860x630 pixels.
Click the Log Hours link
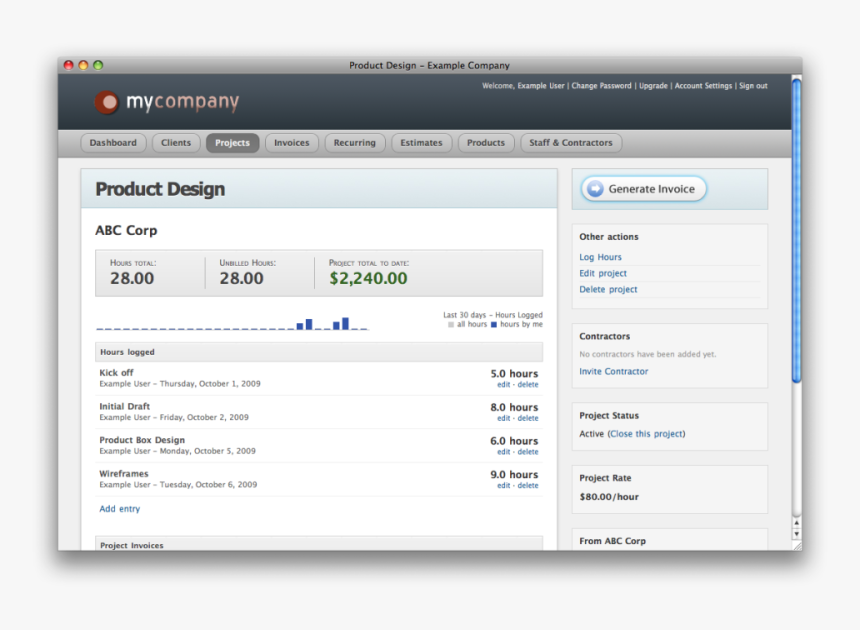[600, 257]
